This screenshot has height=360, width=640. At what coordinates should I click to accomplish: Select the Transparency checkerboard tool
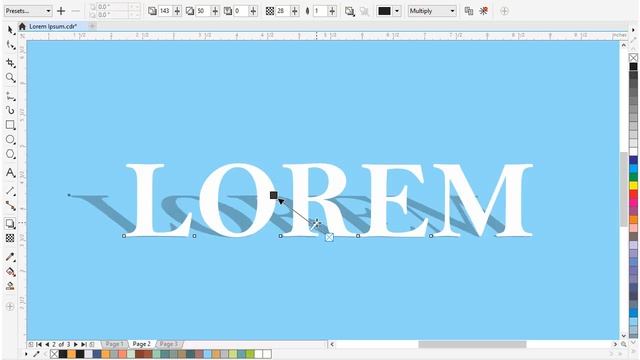10,238
